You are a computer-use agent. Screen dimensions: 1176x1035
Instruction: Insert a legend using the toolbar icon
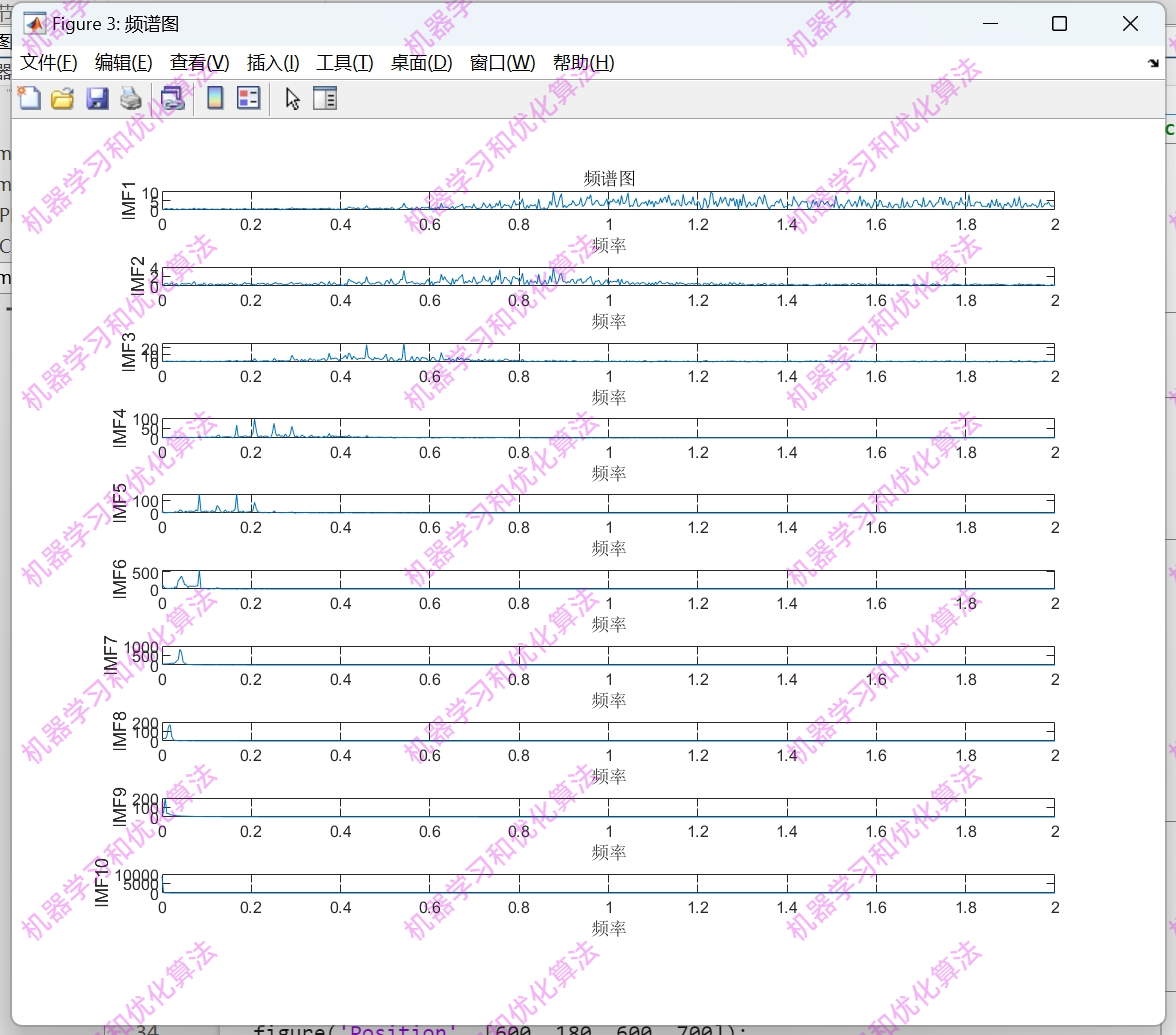coord(248,98)
